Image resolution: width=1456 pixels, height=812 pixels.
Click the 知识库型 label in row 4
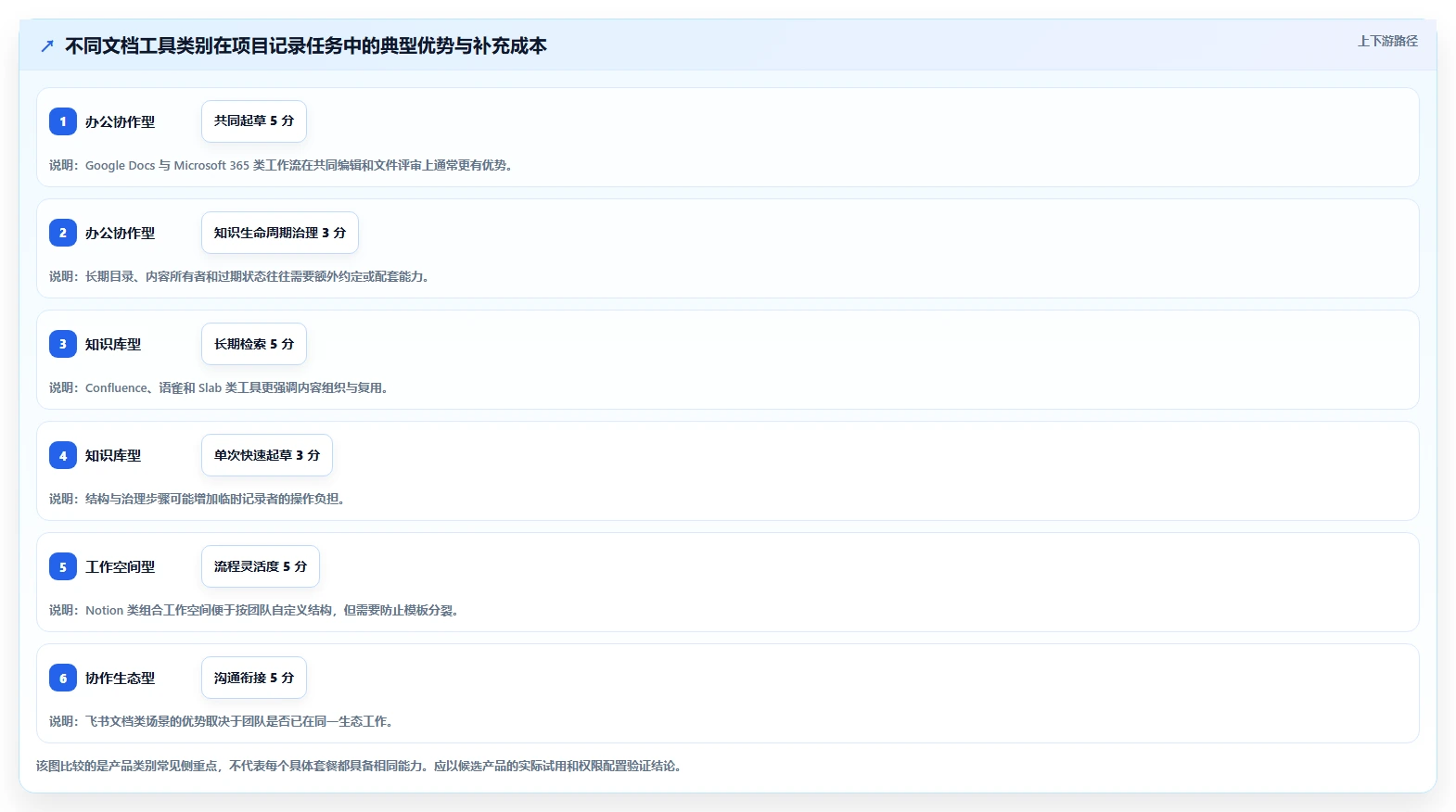113,455
